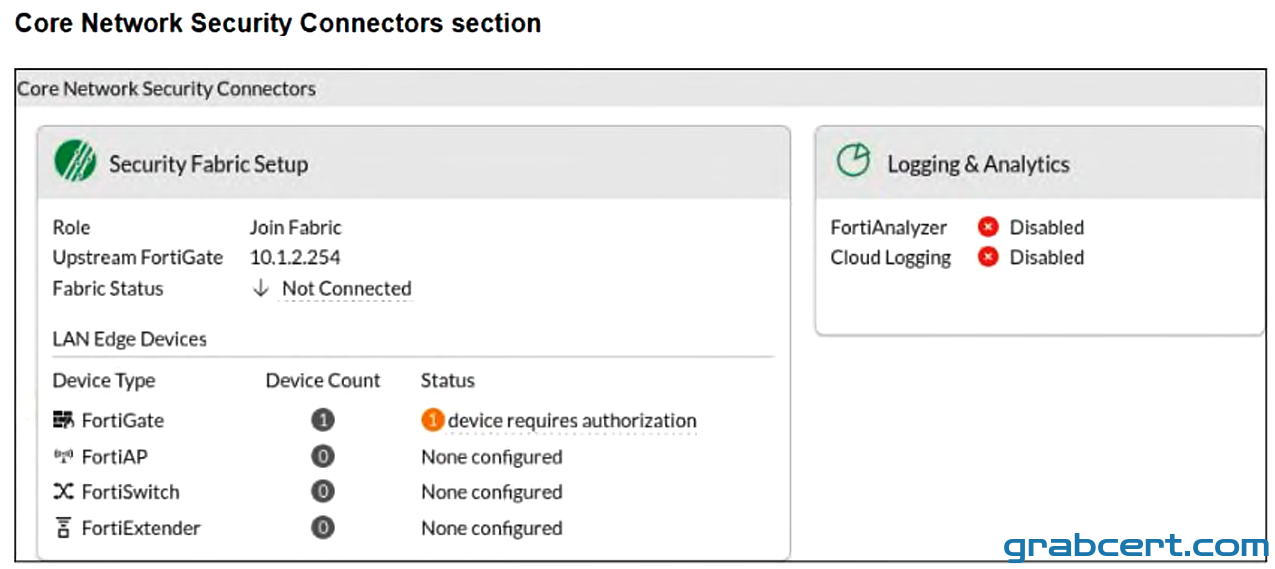
Task: Select the FortiExtender row label
Action: tap(141, 528)
